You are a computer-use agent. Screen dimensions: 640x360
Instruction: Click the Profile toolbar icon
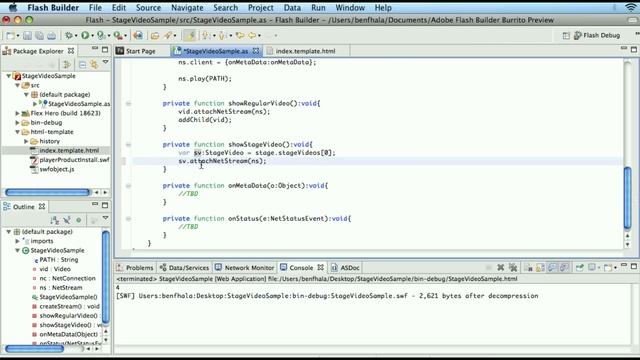tap(101, 36)
